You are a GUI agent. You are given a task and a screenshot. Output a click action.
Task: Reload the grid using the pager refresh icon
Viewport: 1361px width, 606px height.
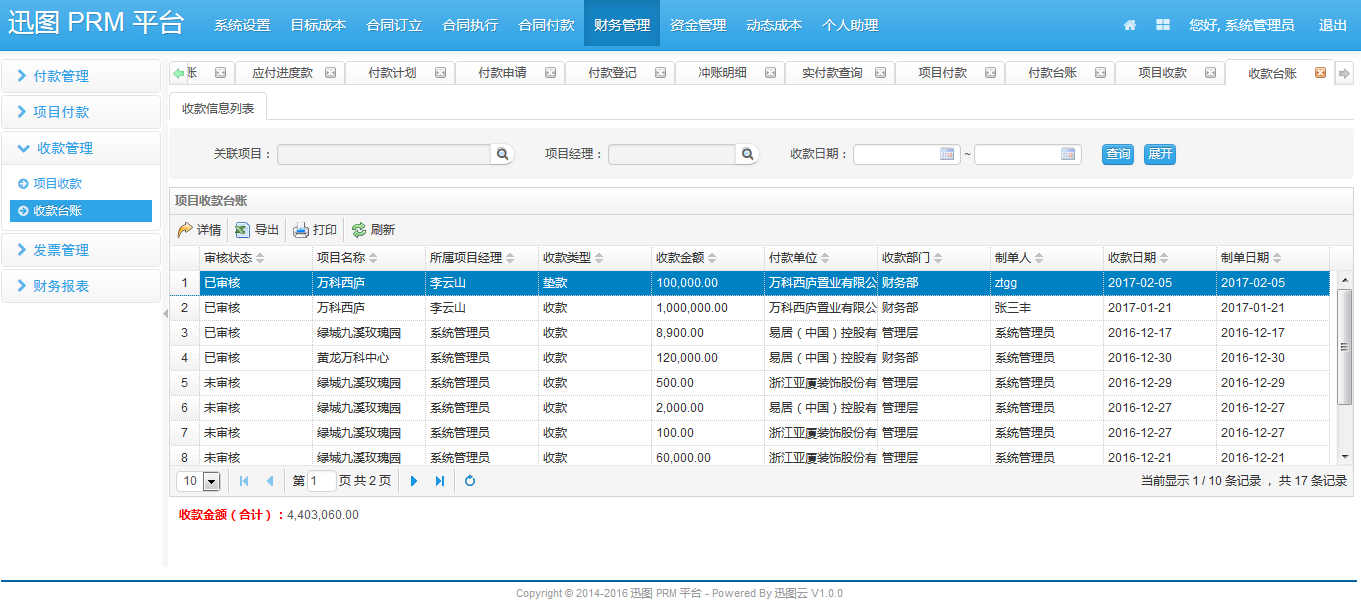tap(470, 481)
